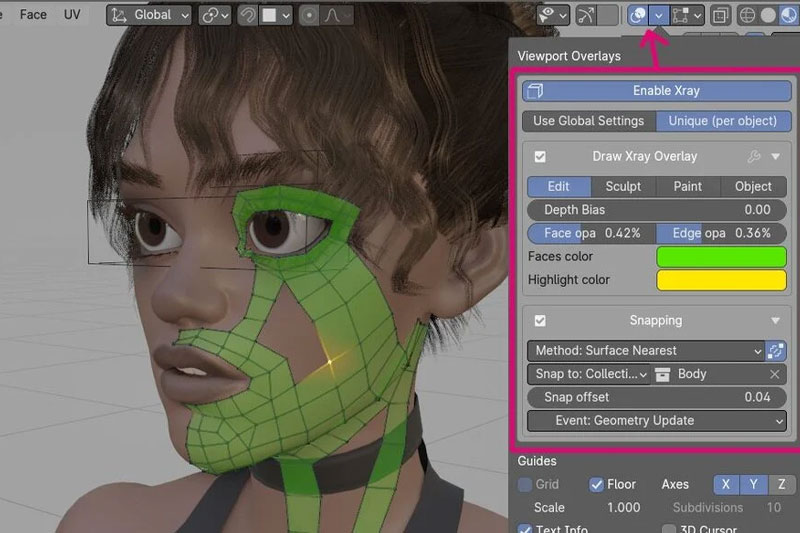Switch to the Edit mode tab
This screenshot has height=533, width=800.
tap(559, 187)
